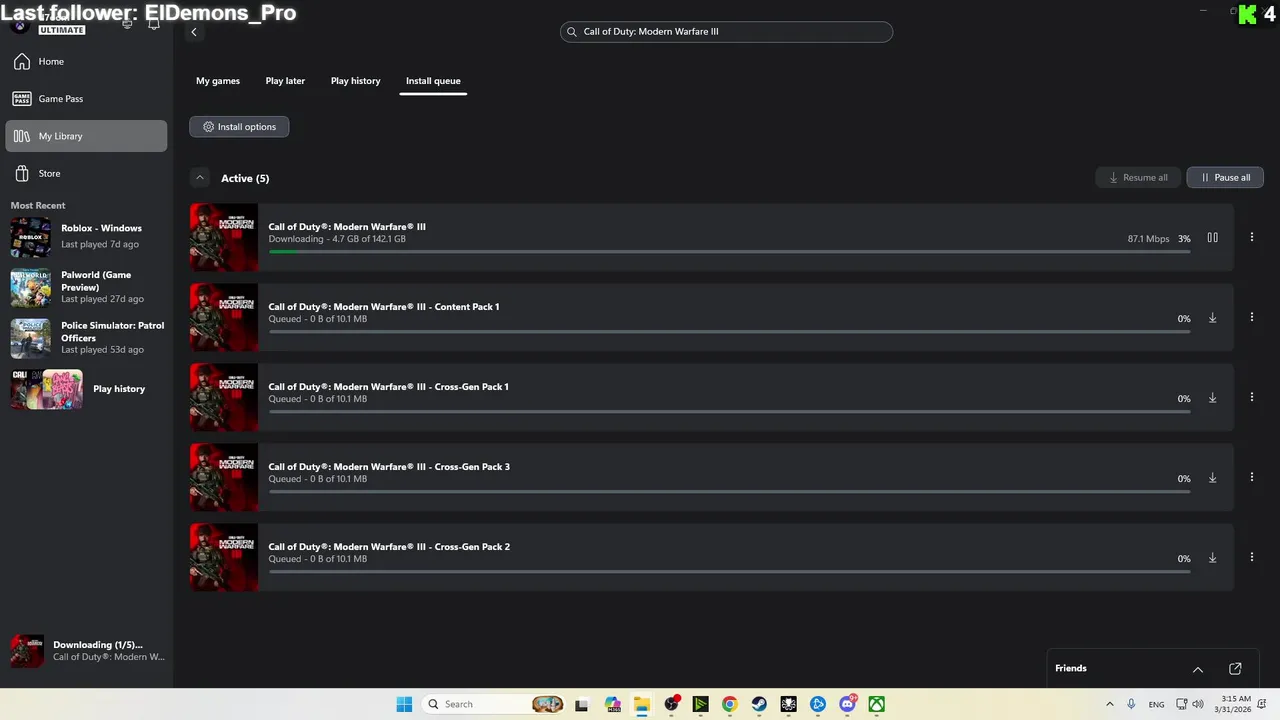
Task: Pop out the Friends panel
Action: tap(1235, 669)
